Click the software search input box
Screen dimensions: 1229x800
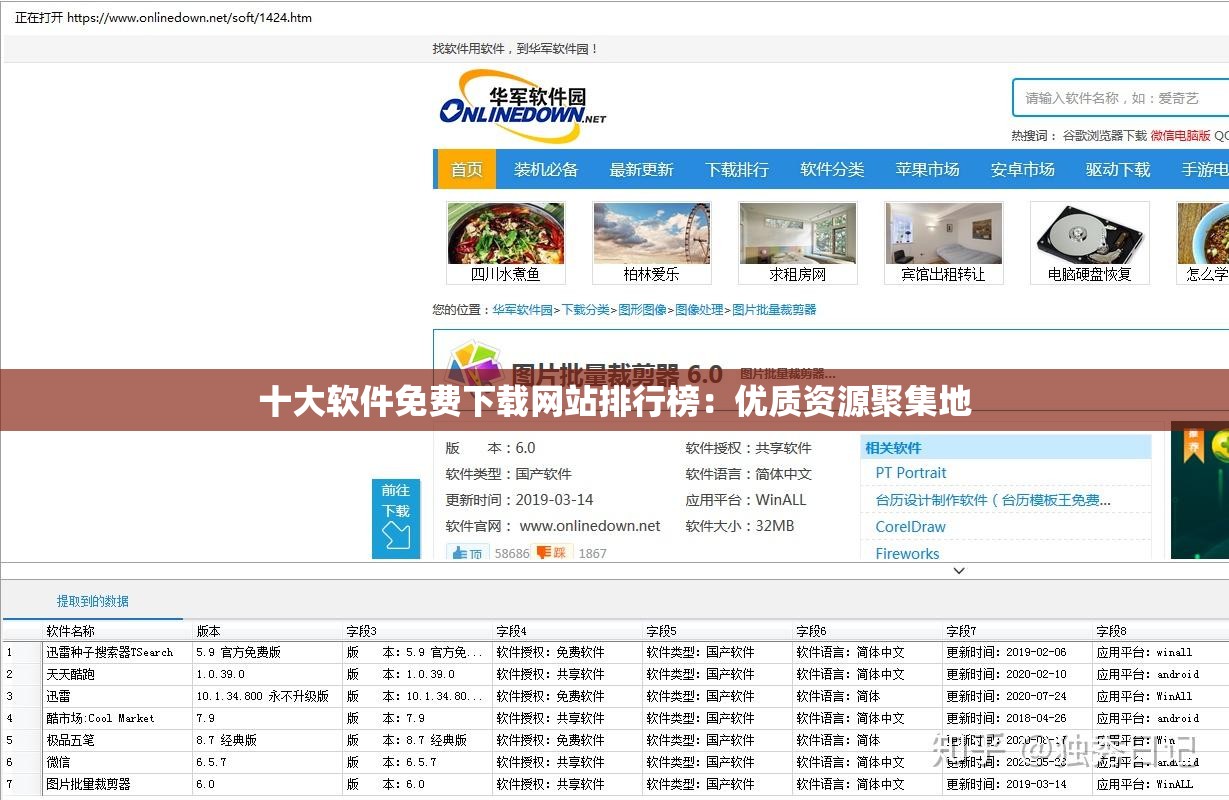coord(1110,98)
